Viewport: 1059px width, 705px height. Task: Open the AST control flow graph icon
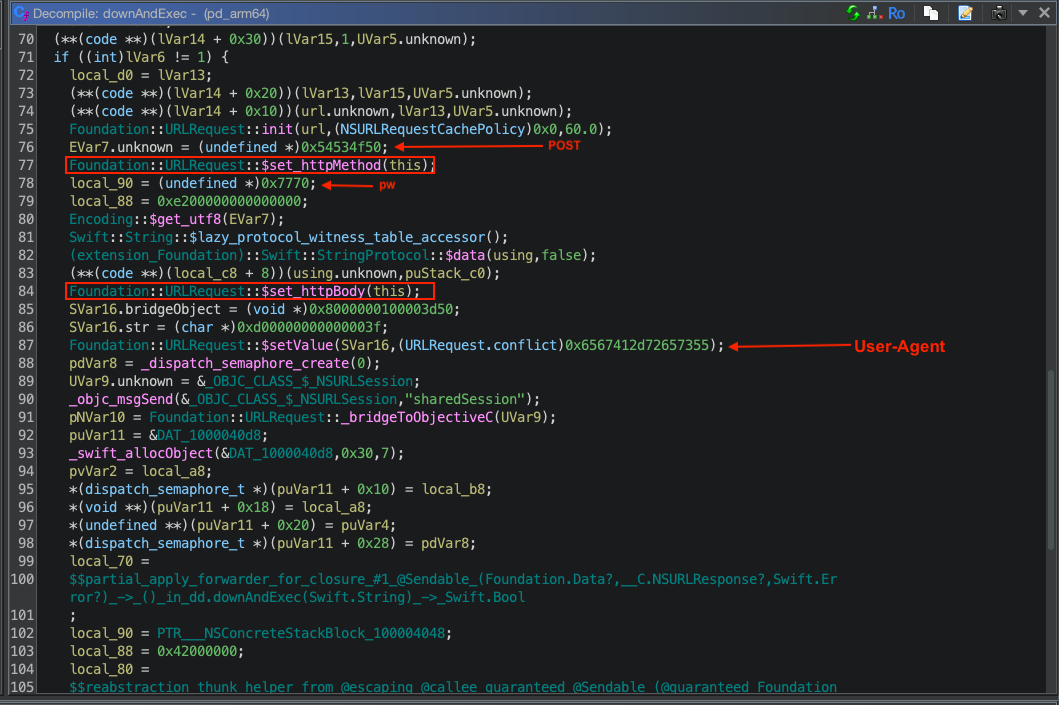(x=875, y=13)
